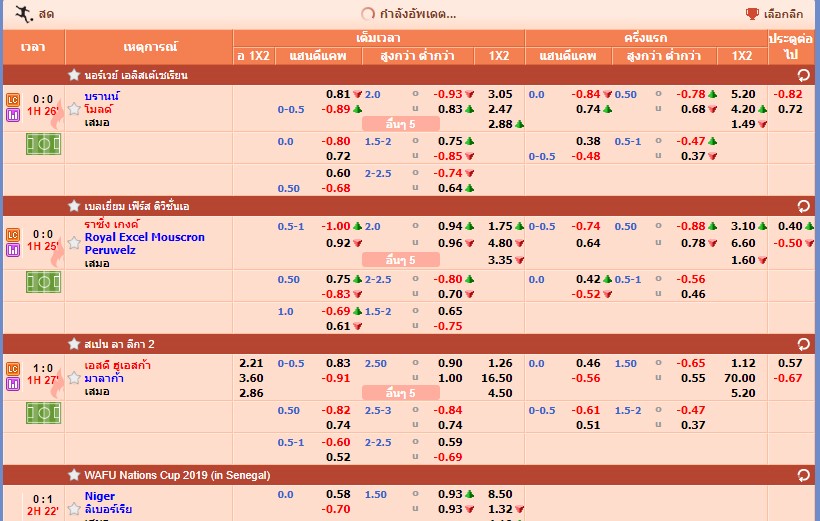Screen dimensions: 820x521
Task: Expand อื่นๆ 5 more bets for เอสดี ฮูเอสก้า match
Action: pyautogui.click(x=401, y=393)
